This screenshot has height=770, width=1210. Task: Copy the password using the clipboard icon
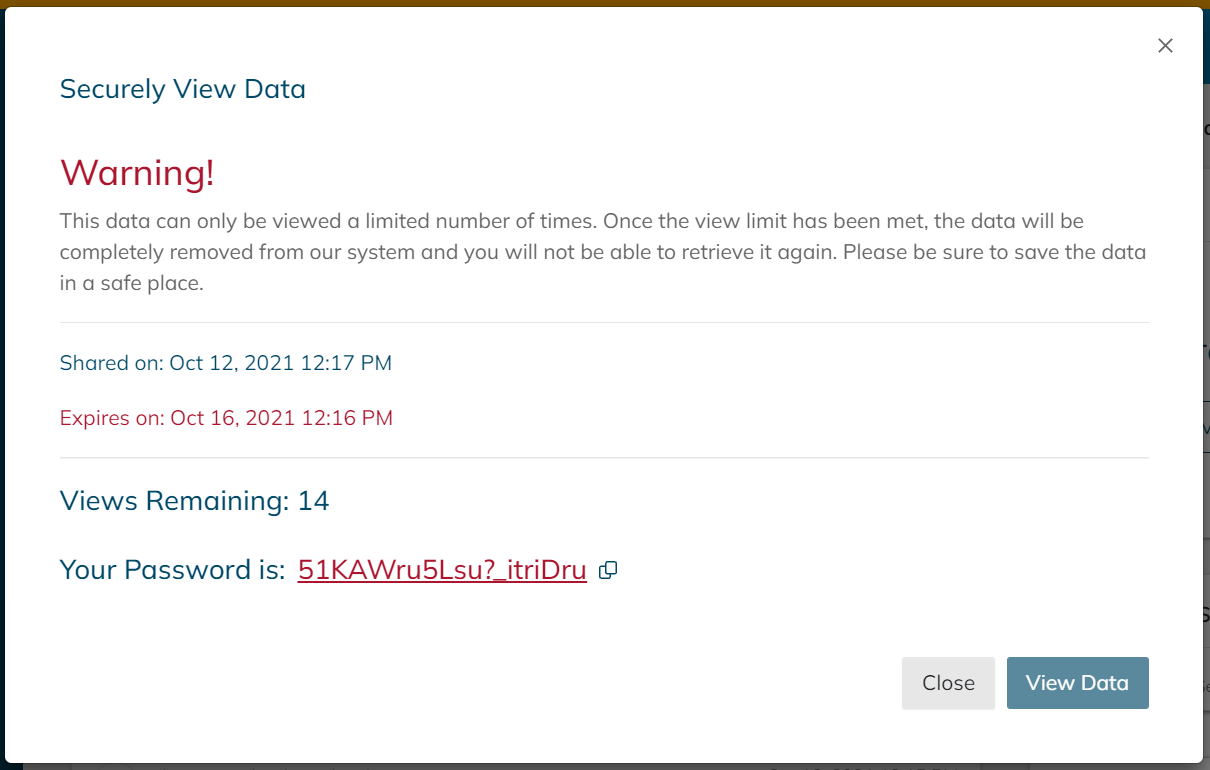click(x=608, y=571)
